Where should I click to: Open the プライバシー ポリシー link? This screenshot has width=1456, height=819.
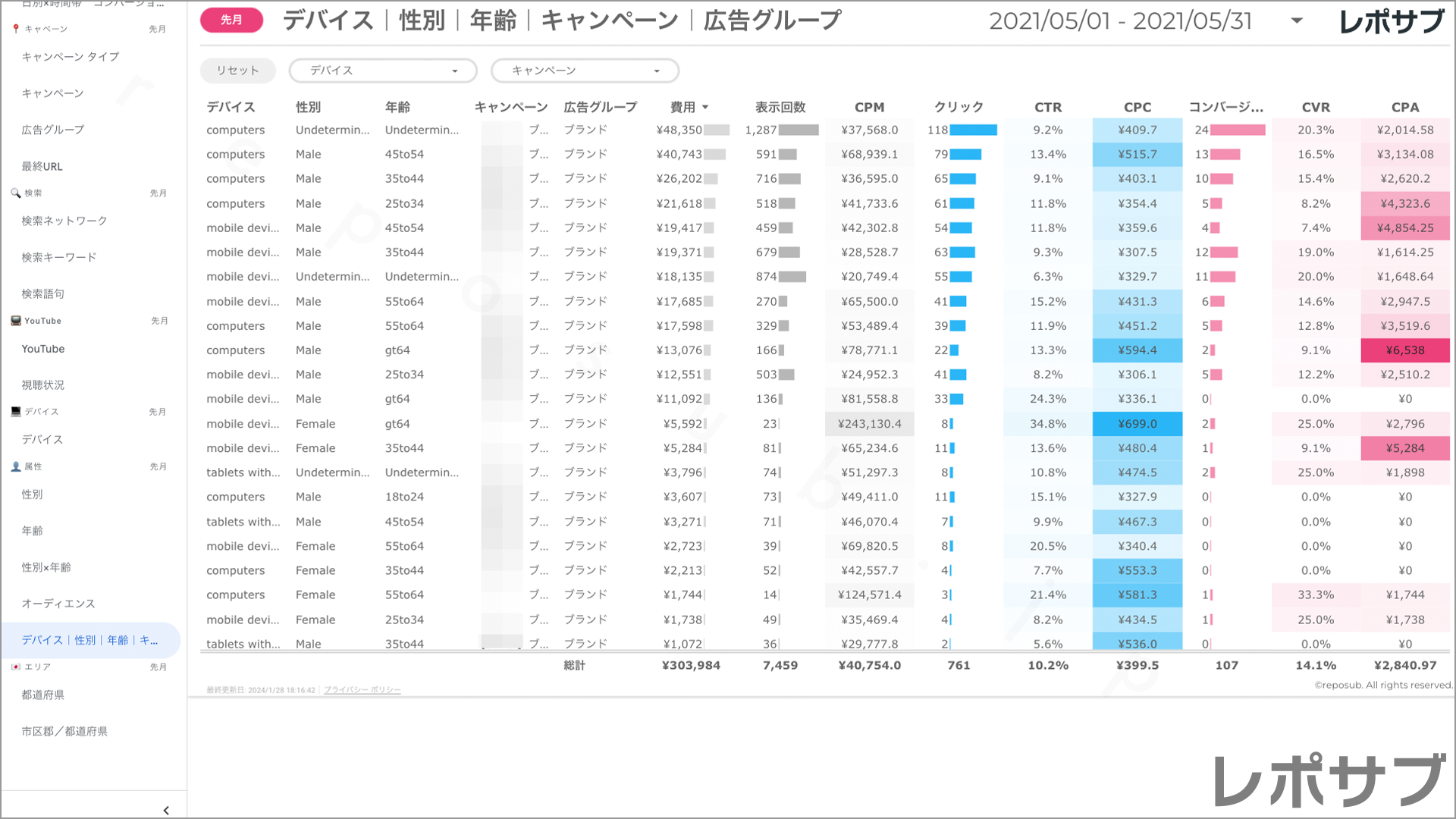coord(362,689)
